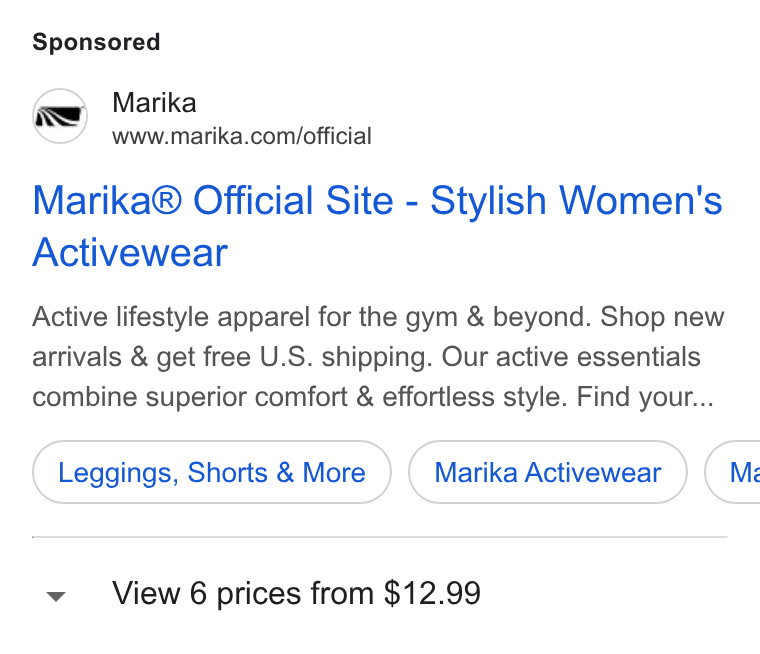Click "Shop new" in the description

pos(662,318)
